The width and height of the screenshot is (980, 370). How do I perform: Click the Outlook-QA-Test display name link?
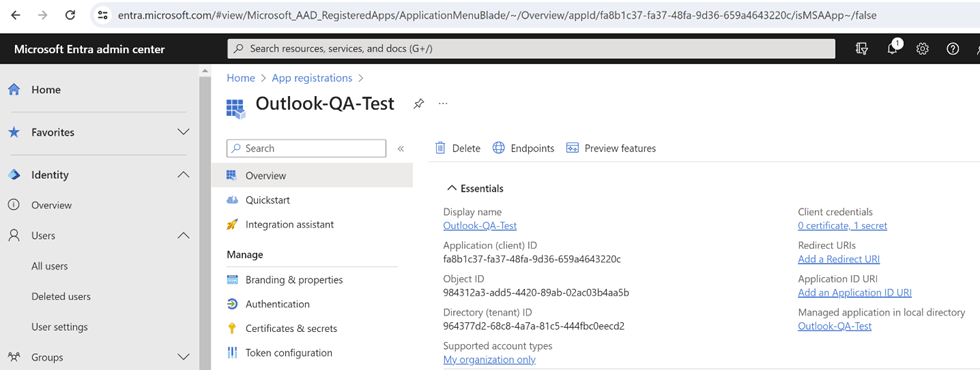coord(480,226)
